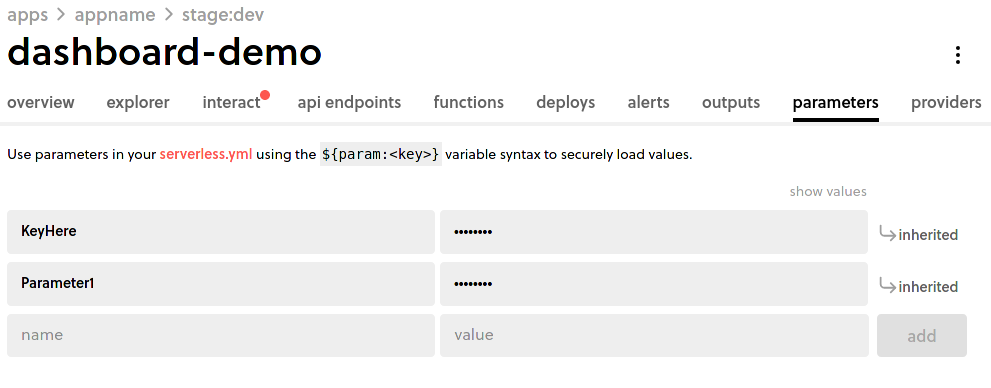Open the functions tab
The width and height of the screenshot is (991, 388).
468,102
